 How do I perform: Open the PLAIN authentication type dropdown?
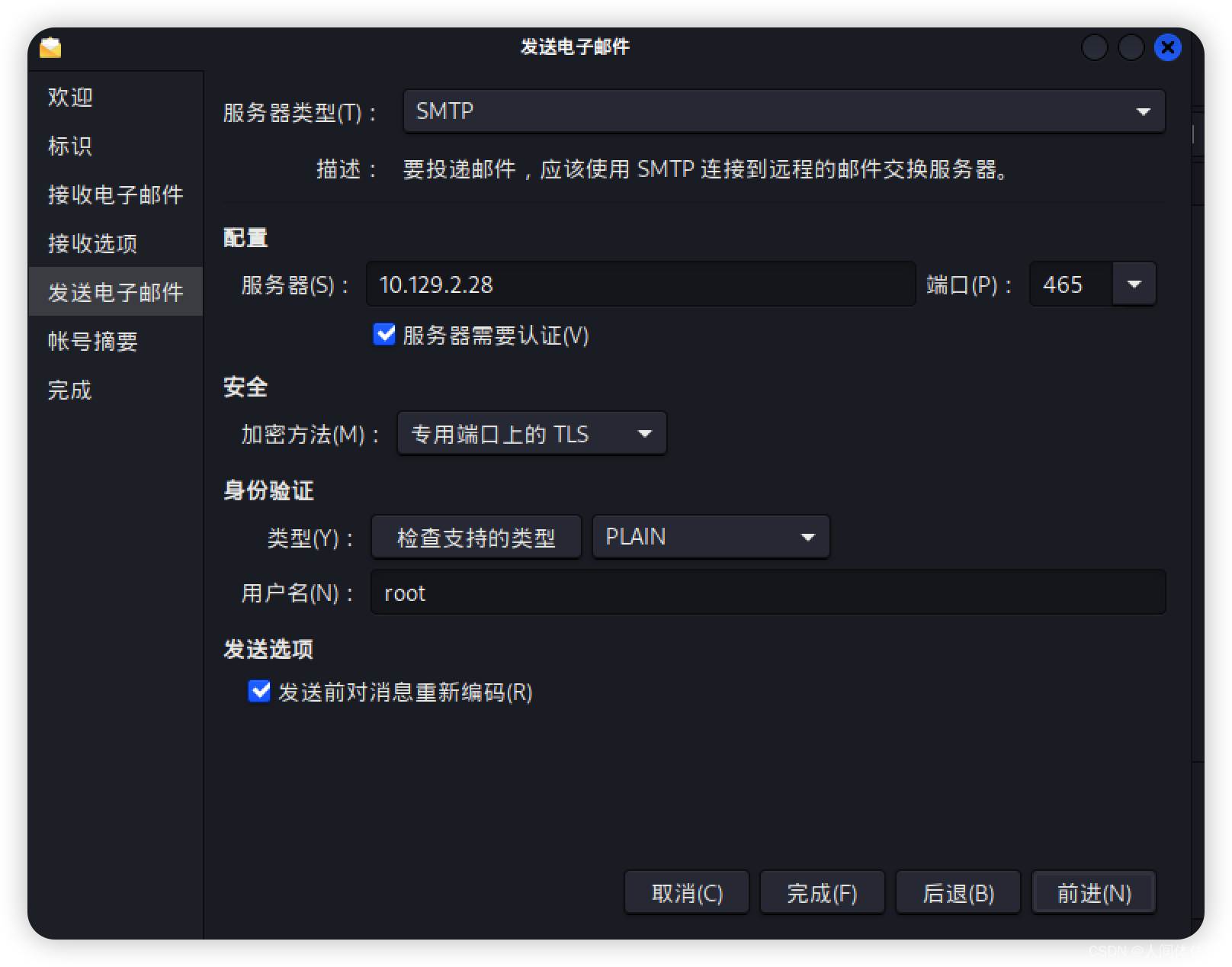[x=807, y=537]
